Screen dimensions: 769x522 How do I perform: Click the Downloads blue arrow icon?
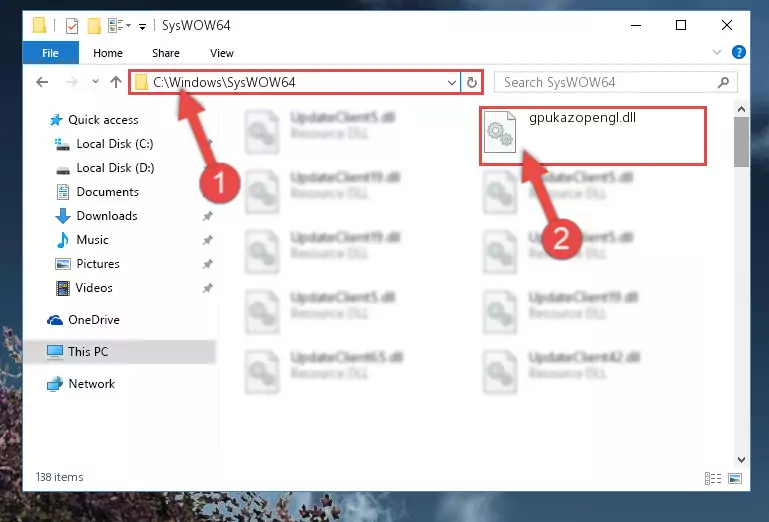63,216
